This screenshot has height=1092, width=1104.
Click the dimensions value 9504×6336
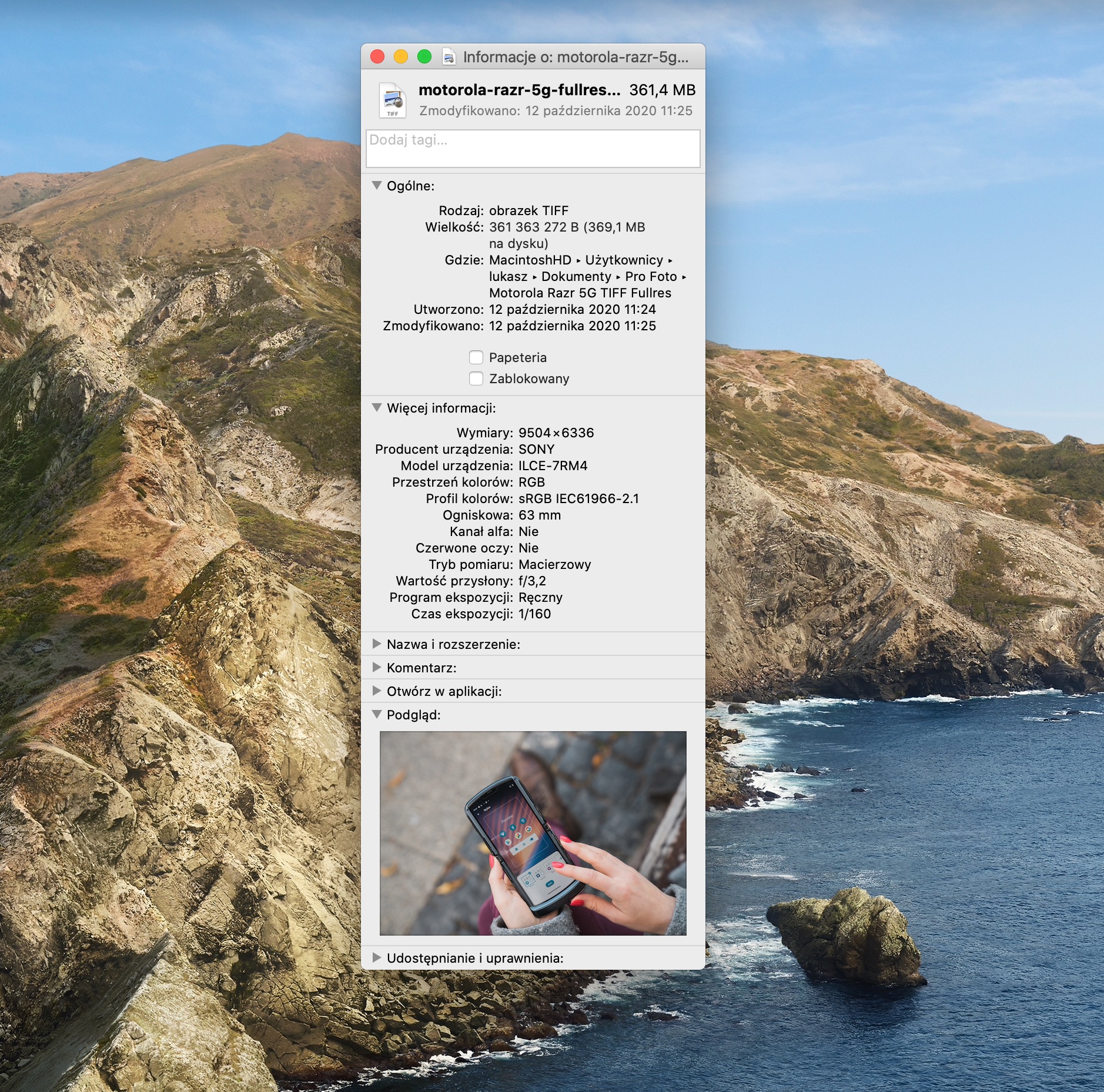556,433
